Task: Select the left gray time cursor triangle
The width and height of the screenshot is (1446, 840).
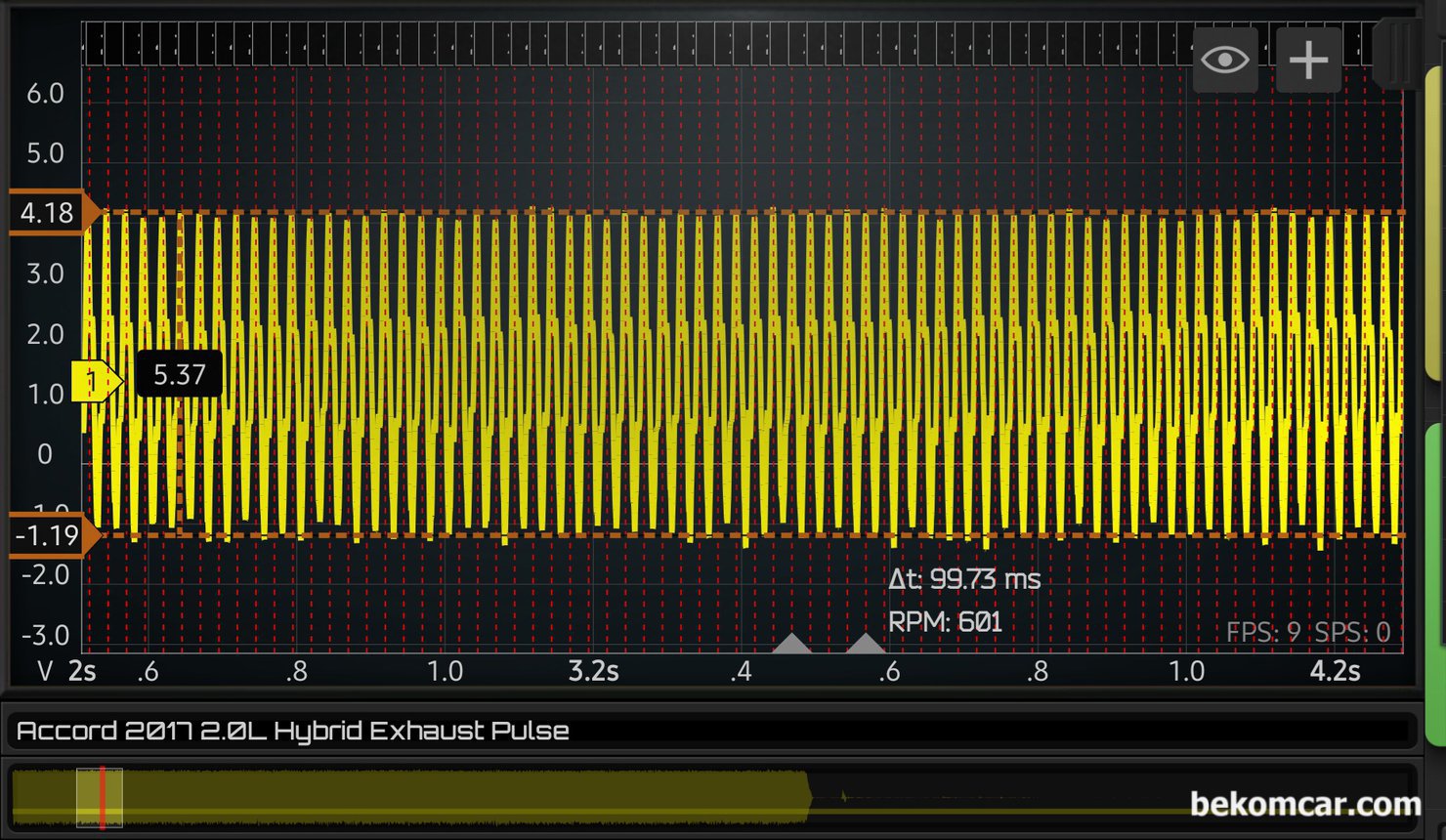Action: pyautogui.click(x=792, y=644)
